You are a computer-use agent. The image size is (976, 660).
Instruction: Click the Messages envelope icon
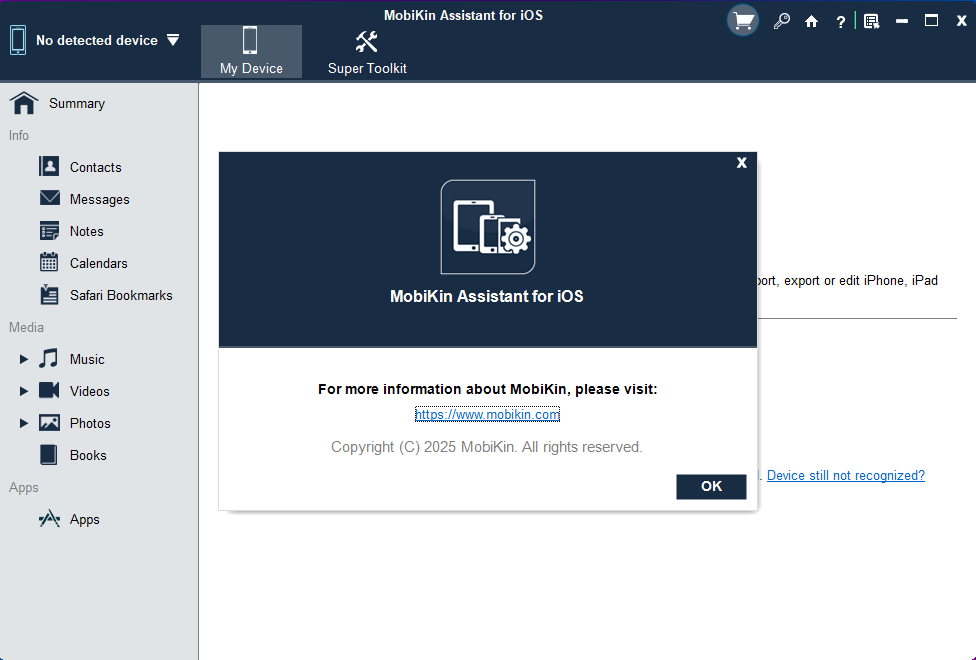50,198
